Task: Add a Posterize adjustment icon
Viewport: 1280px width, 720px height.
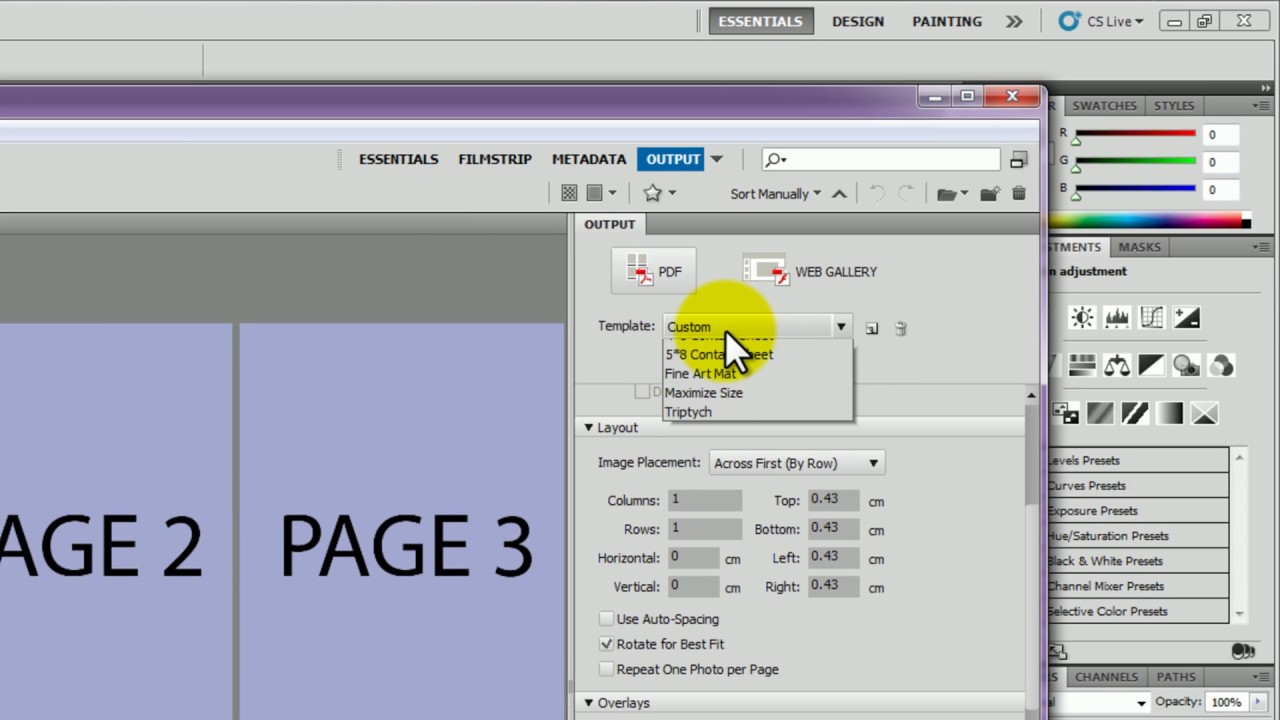Action: 1100,413
